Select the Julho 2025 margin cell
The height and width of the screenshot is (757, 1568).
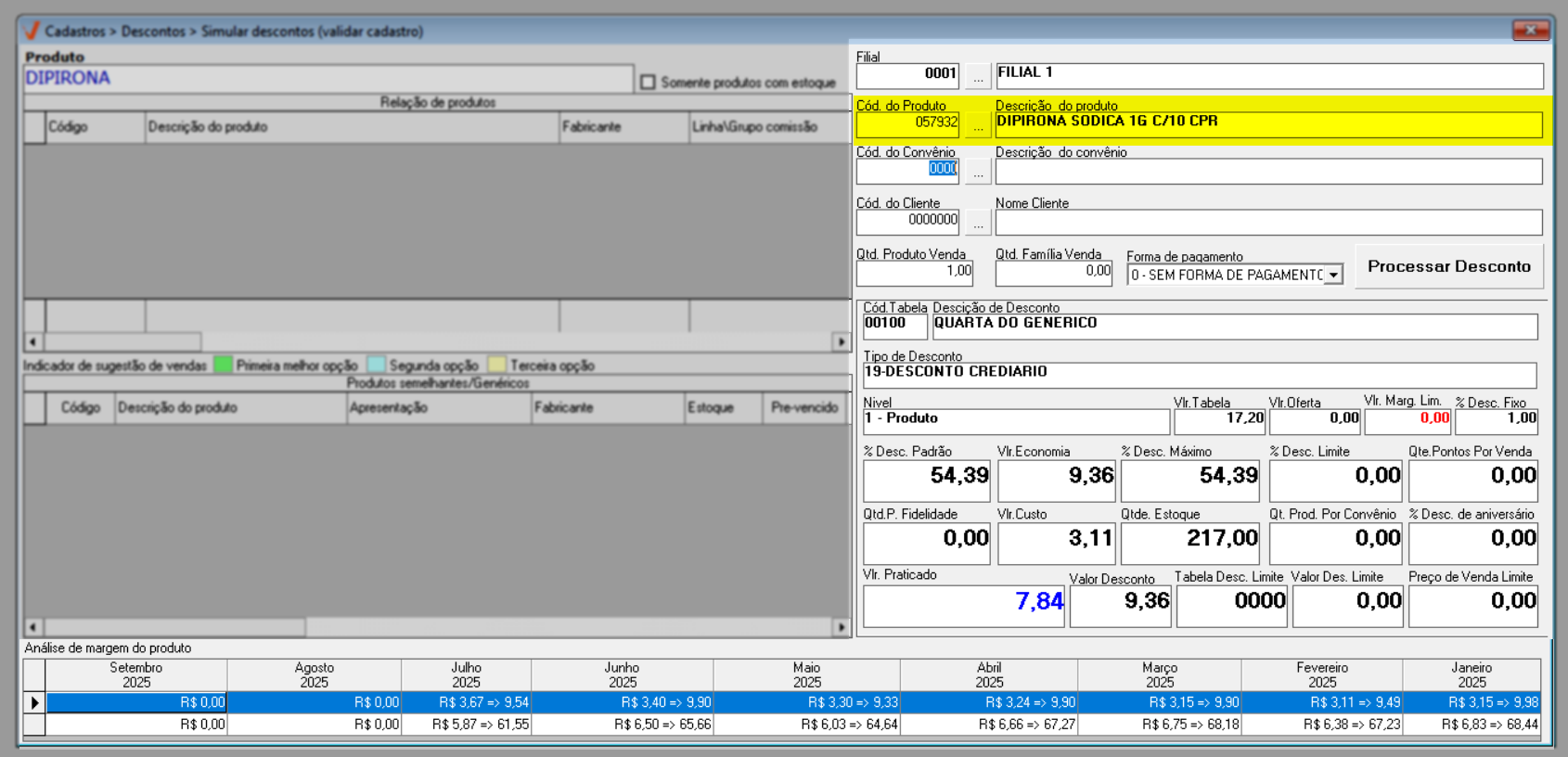(466, 702)
